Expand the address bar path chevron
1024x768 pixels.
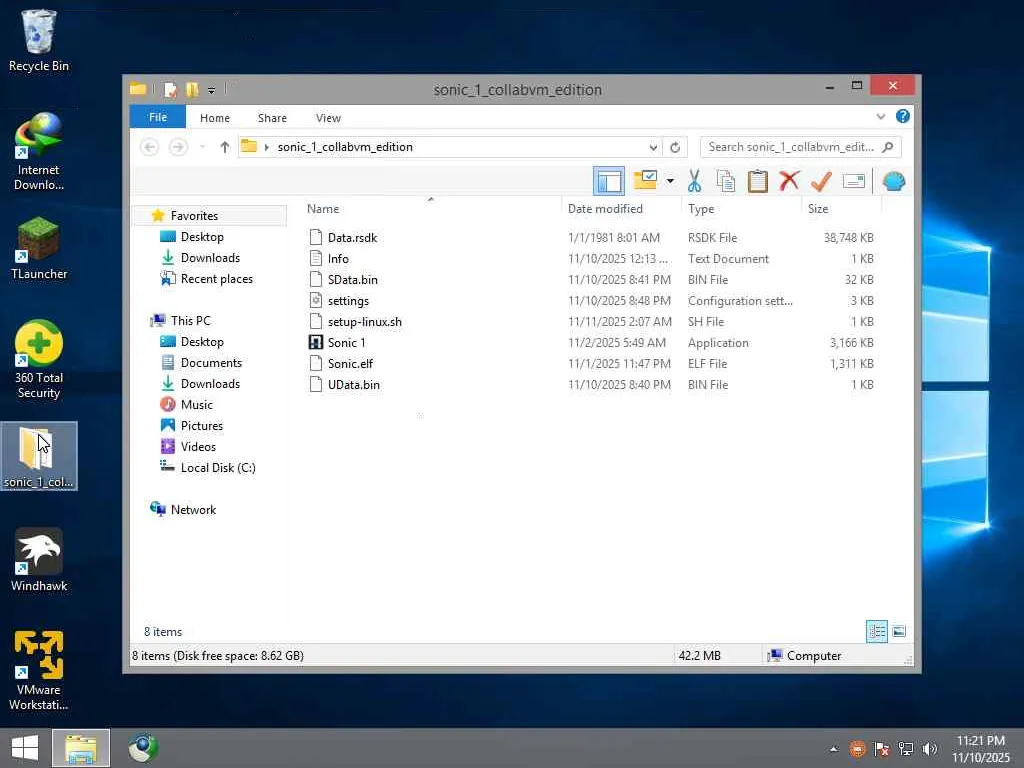coord(266,147)
